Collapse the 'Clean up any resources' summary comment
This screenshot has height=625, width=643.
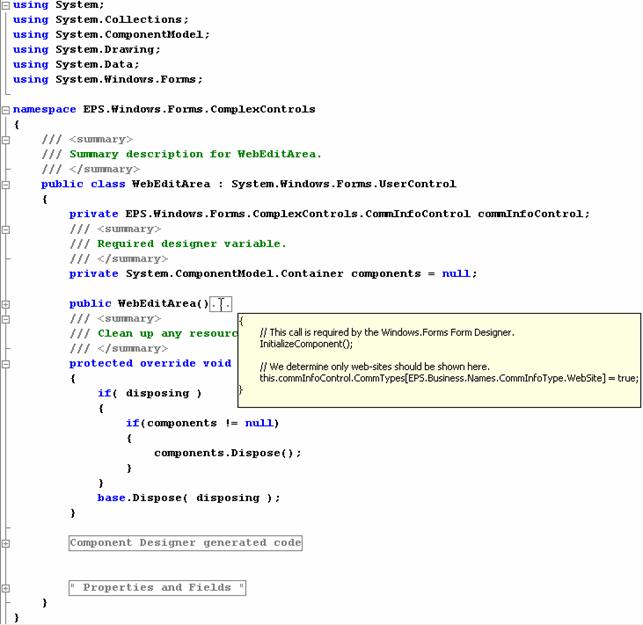coord(6,319)
